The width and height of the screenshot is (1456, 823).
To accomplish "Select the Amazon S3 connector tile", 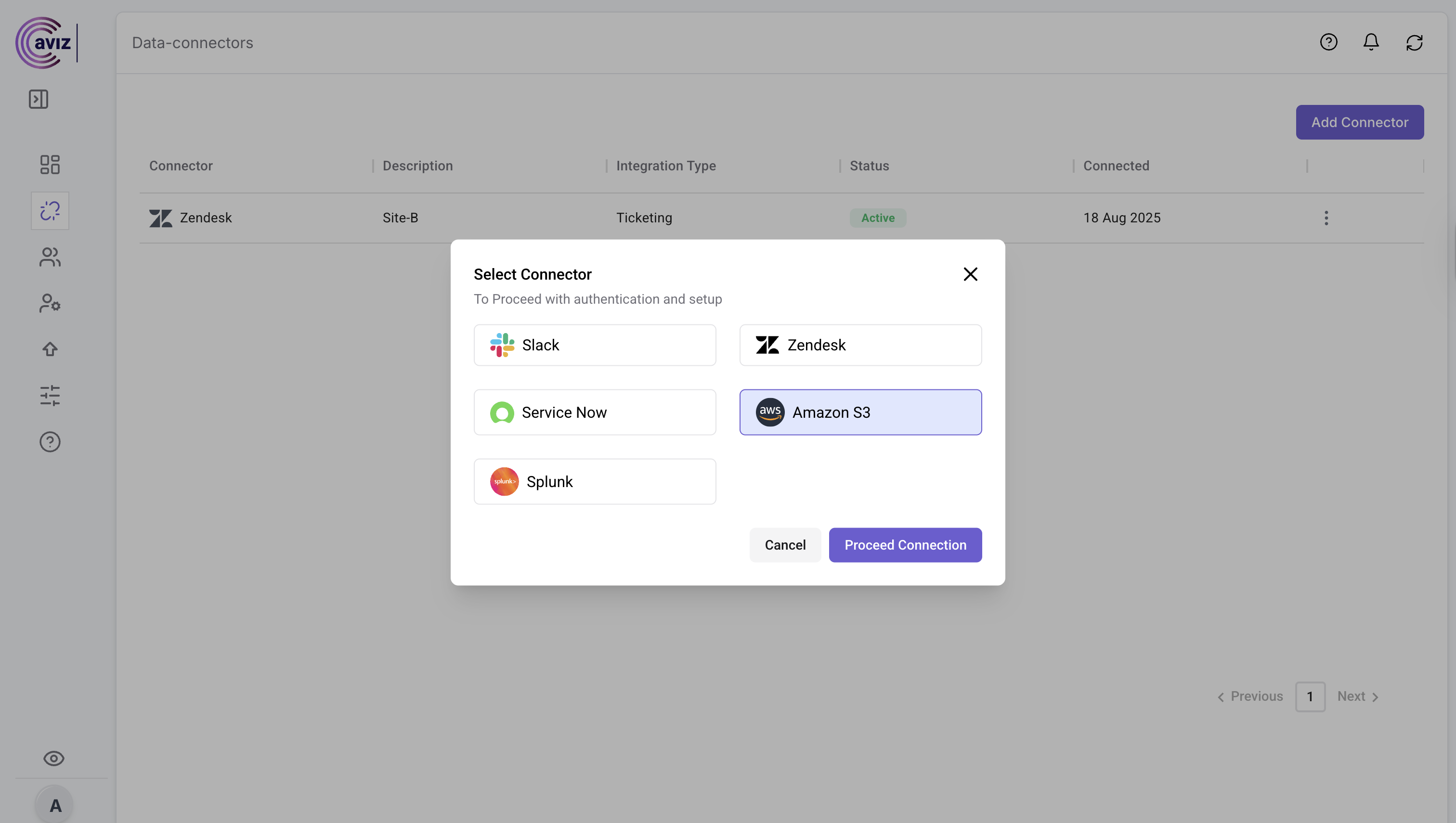I will [x=860, y=412].
